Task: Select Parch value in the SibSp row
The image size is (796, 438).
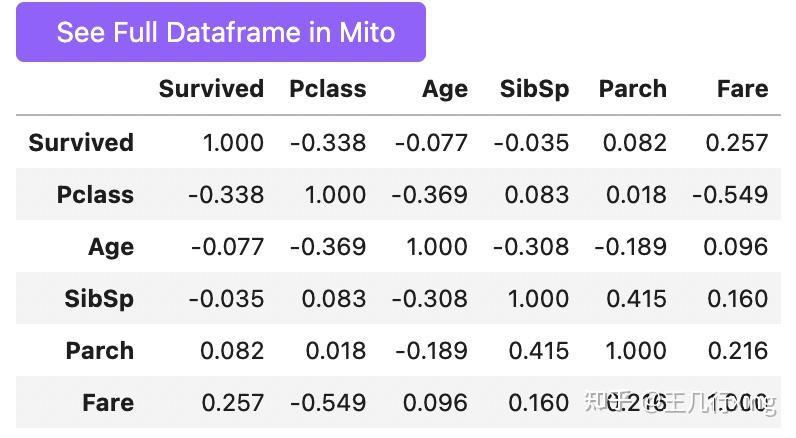Action: 635,299
